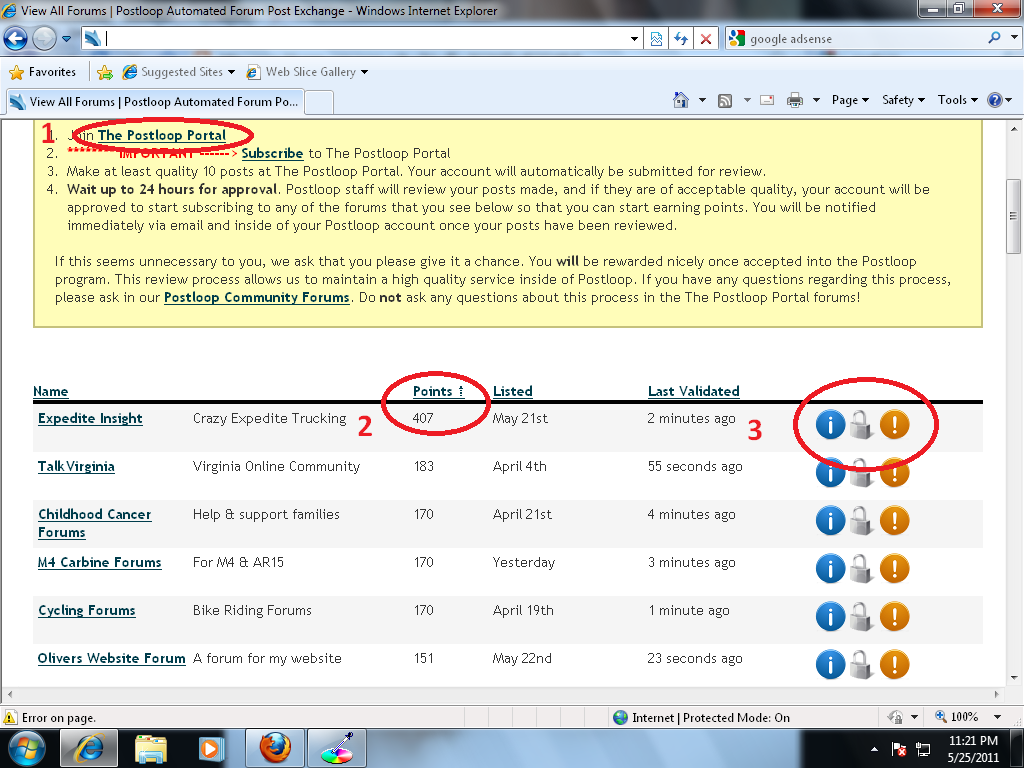Click the Error on page status warning
Viewport: 1024px width, 768px height.
50,718
